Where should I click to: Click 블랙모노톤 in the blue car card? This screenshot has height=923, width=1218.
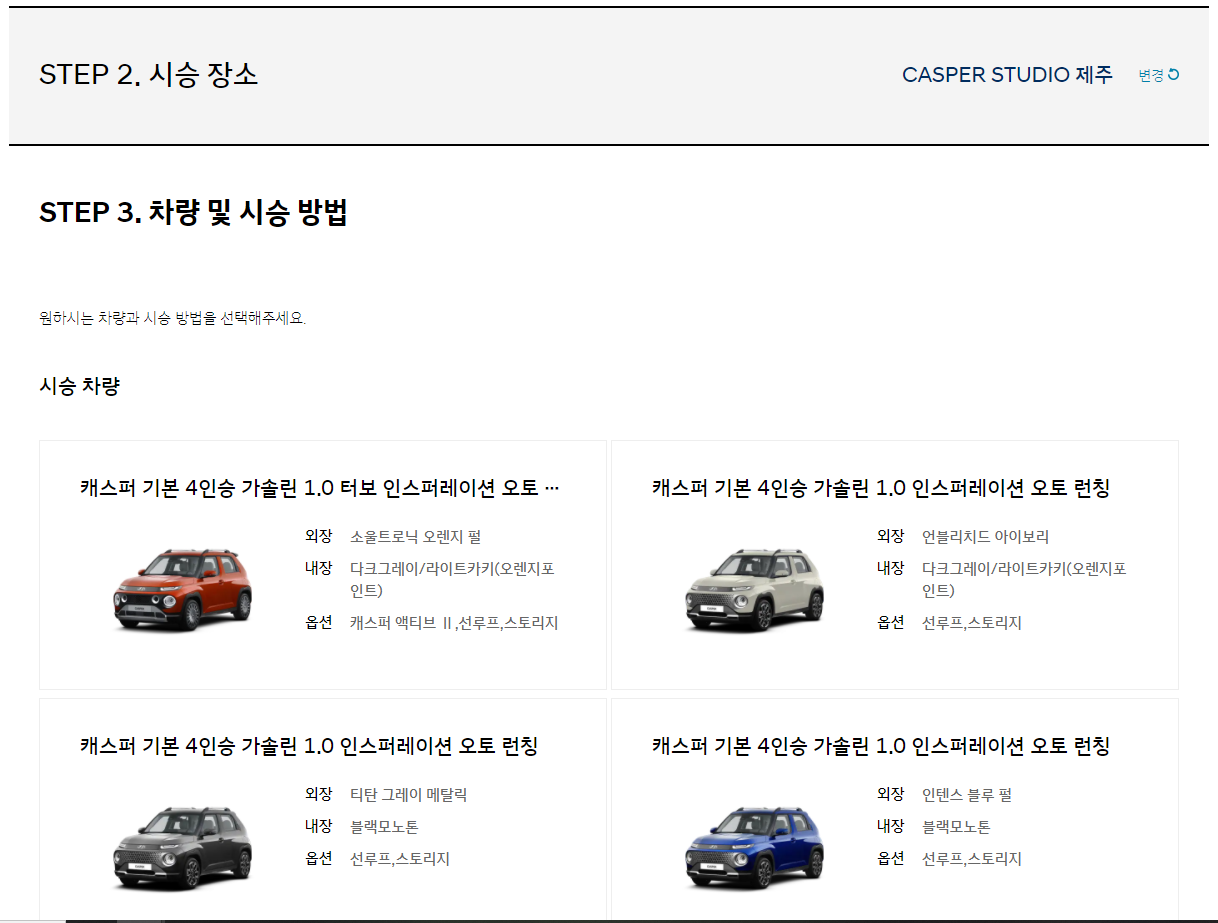[x=956, y=827]
